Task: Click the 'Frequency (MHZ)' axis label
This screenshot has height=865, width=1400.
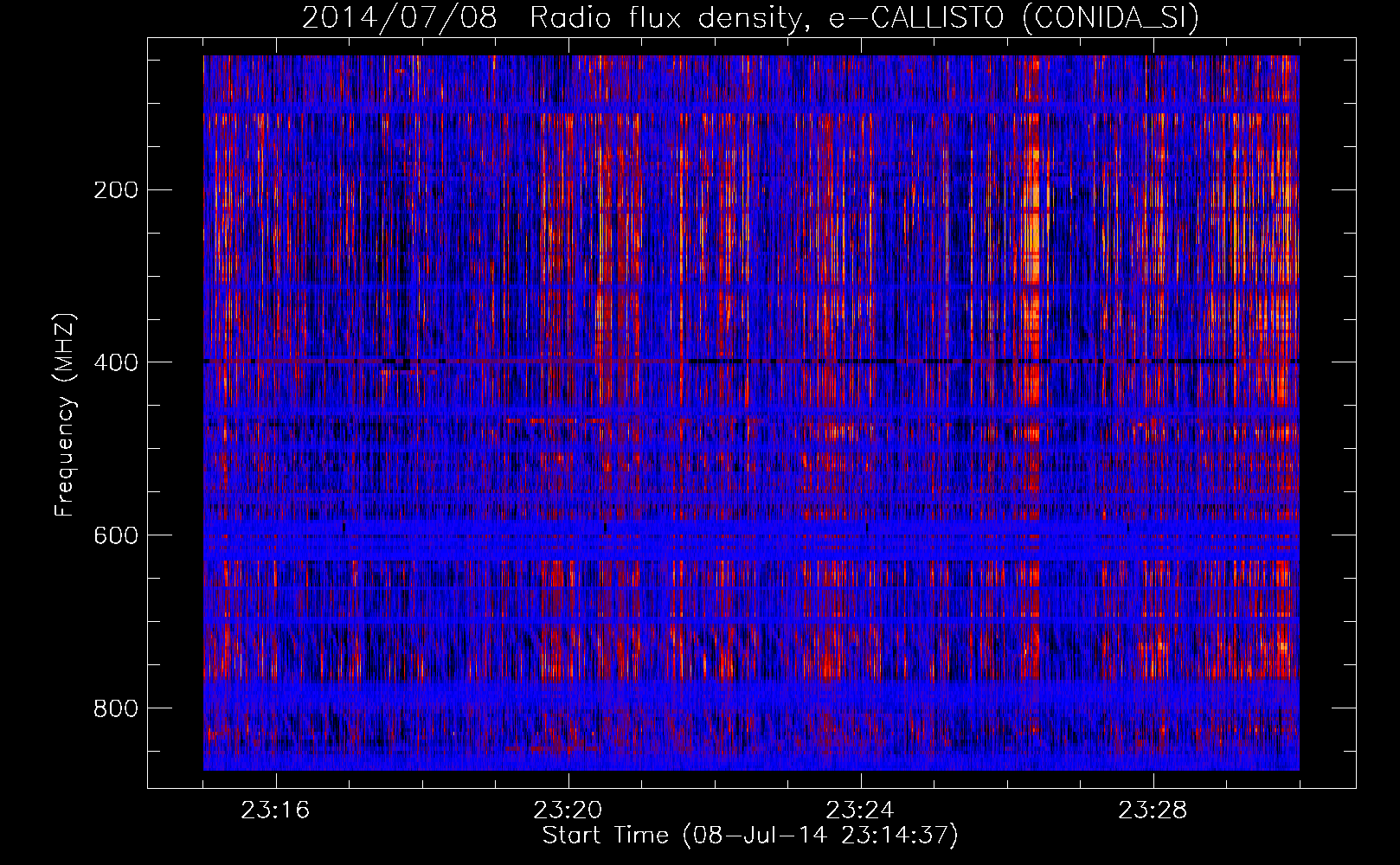Action: coord(65,415)
